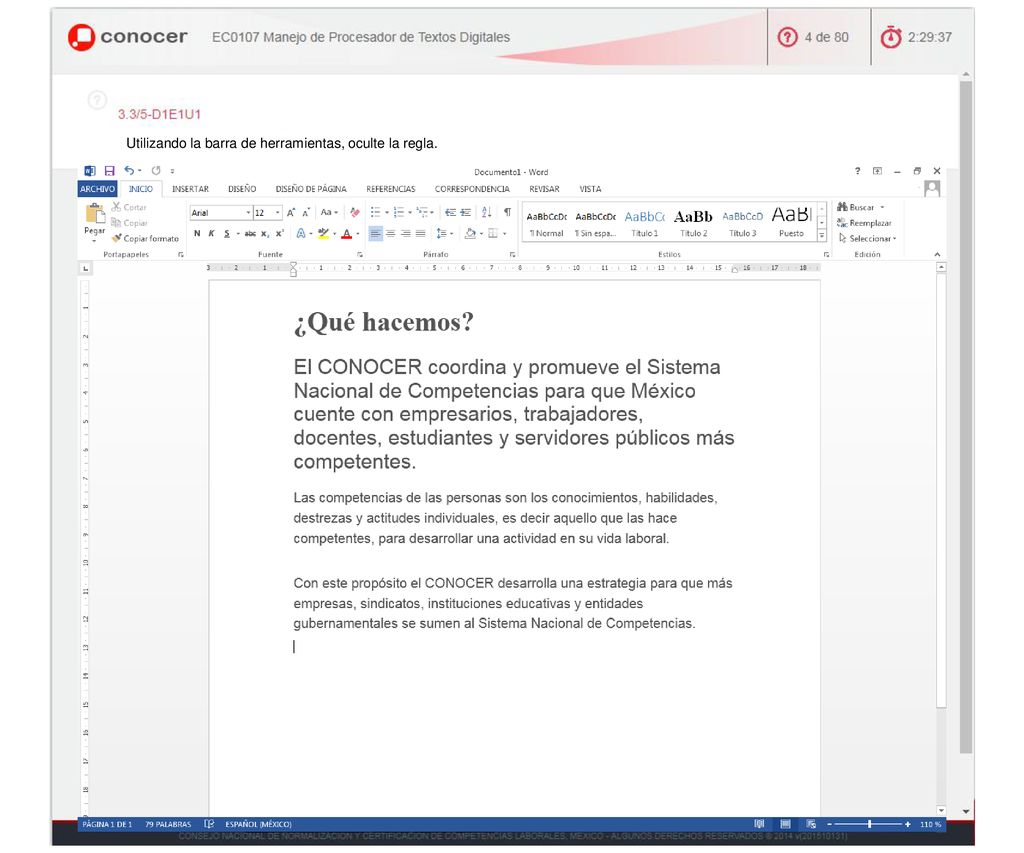The image size is (1024, 853).
Task: Open the Arial font name dropdown
Action: coord(248,213)
